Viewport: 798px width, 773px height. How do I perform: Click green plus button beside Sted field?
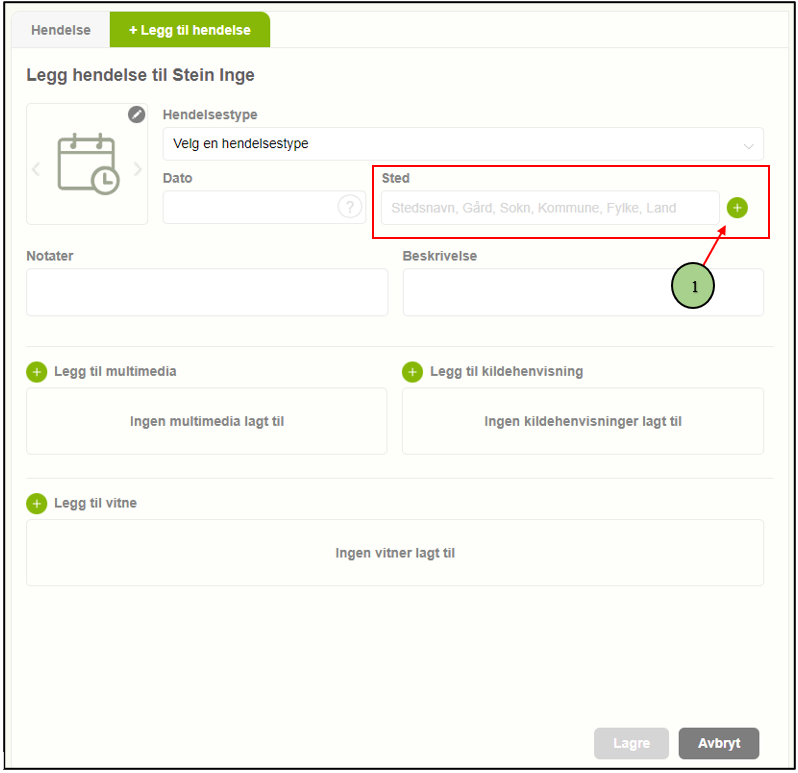tap(737, 208)
